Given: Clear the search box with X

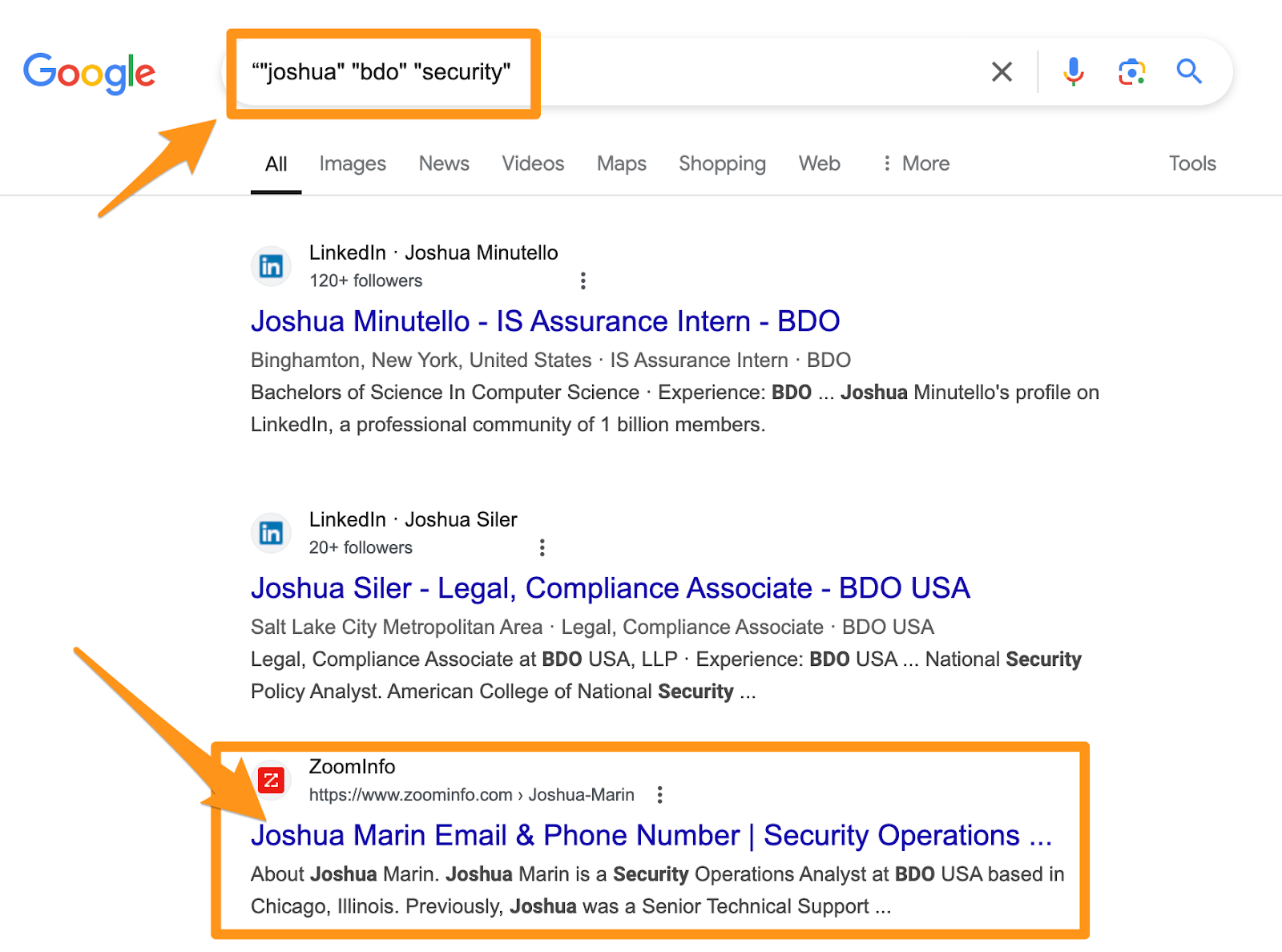Looking at the screenshot, I should pyautogui.click(x=1002, y=72).
